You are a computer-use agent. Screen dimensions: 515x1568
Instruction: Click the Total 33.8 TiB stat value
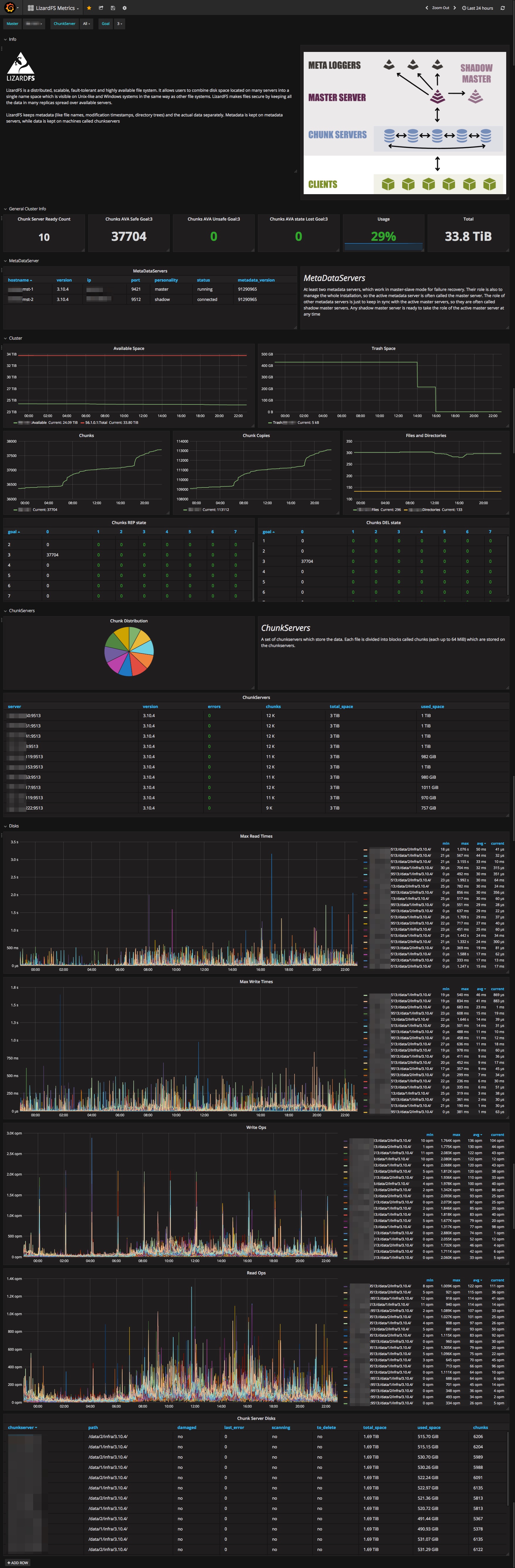tap(468, 236)
